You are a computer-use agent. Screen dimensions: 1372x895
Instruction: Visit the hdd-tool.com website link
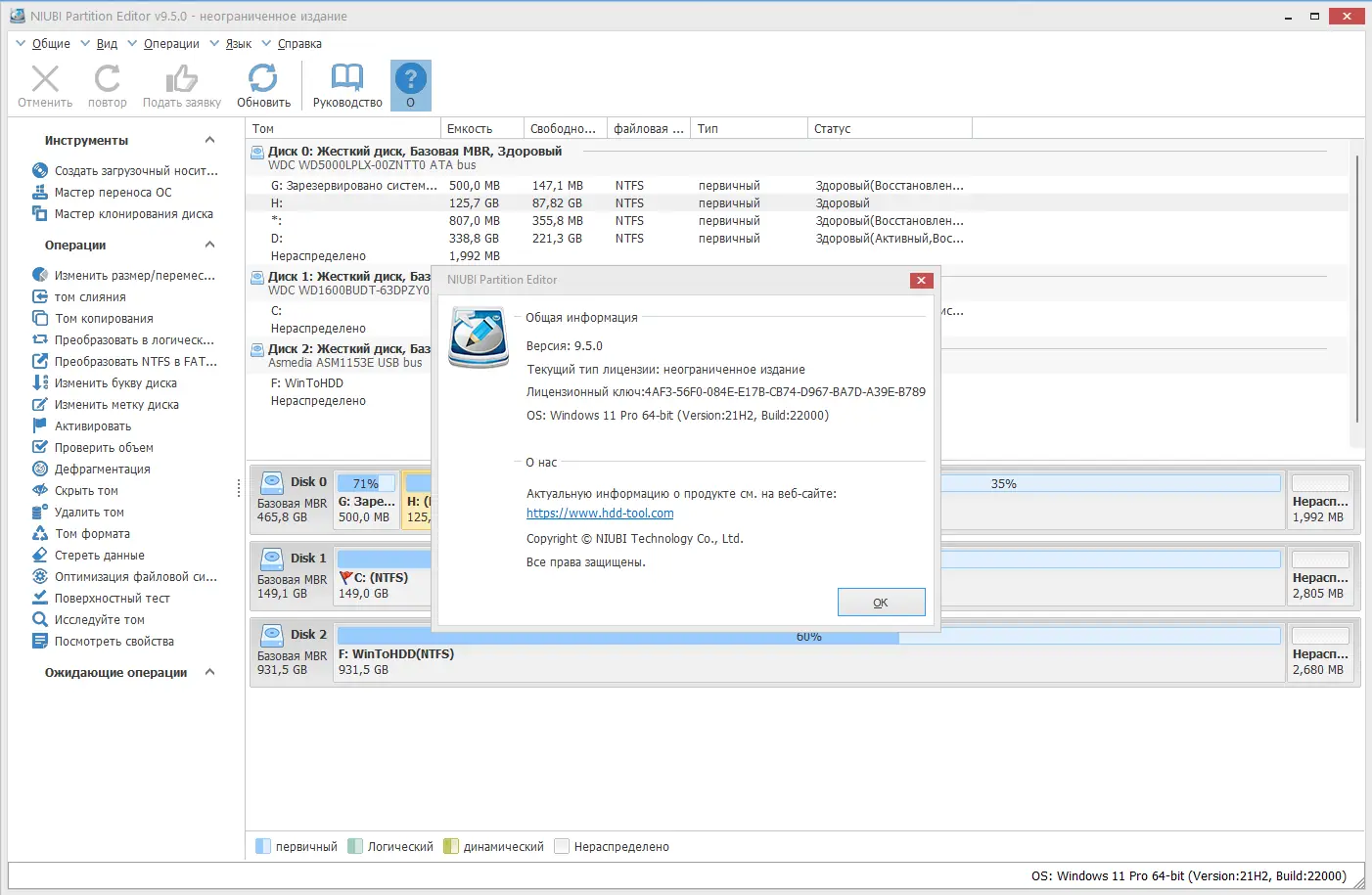click(600, 513)
